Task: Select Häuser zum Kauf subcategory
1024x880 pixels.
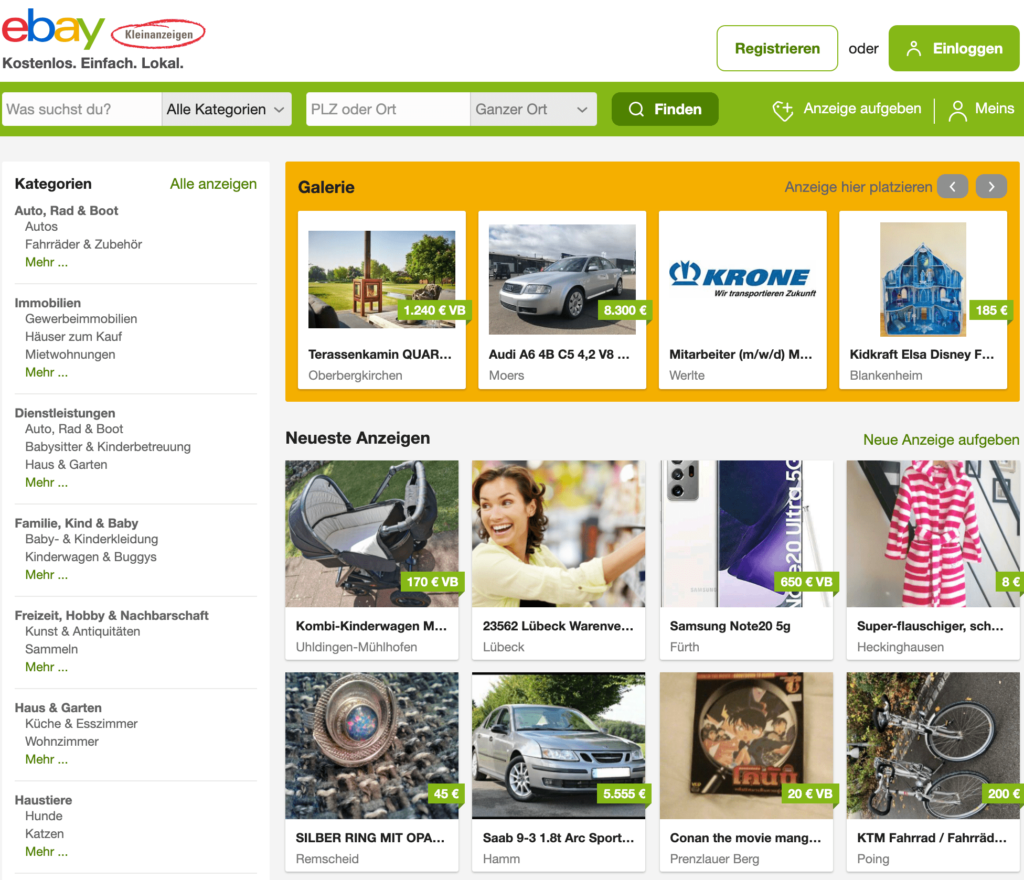Action: (x=73, y=337)
